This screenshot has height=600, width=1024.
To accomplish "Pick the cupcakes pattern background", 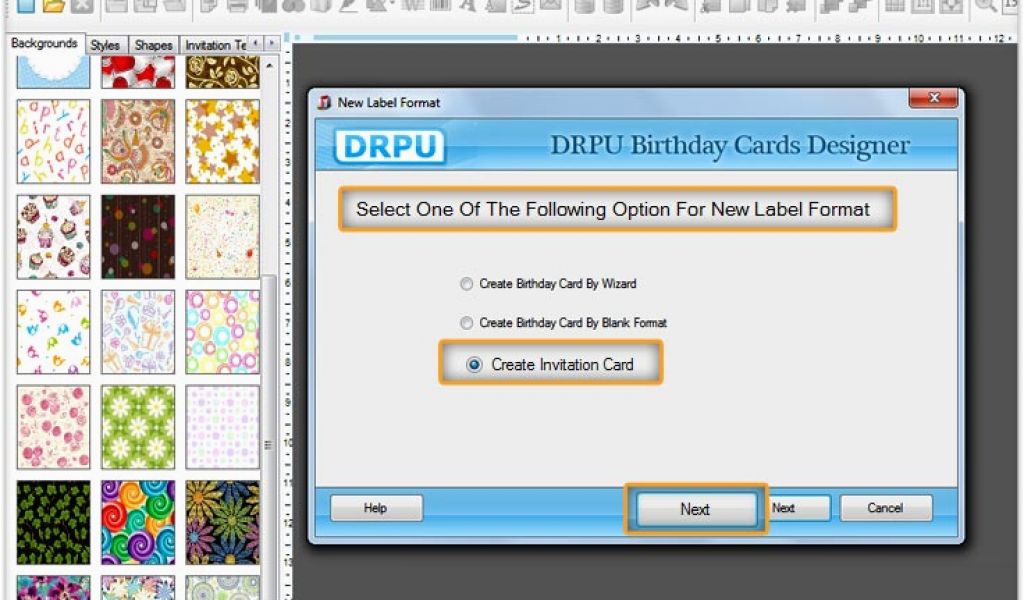I will pyautogui.click(x=54, y=237).
